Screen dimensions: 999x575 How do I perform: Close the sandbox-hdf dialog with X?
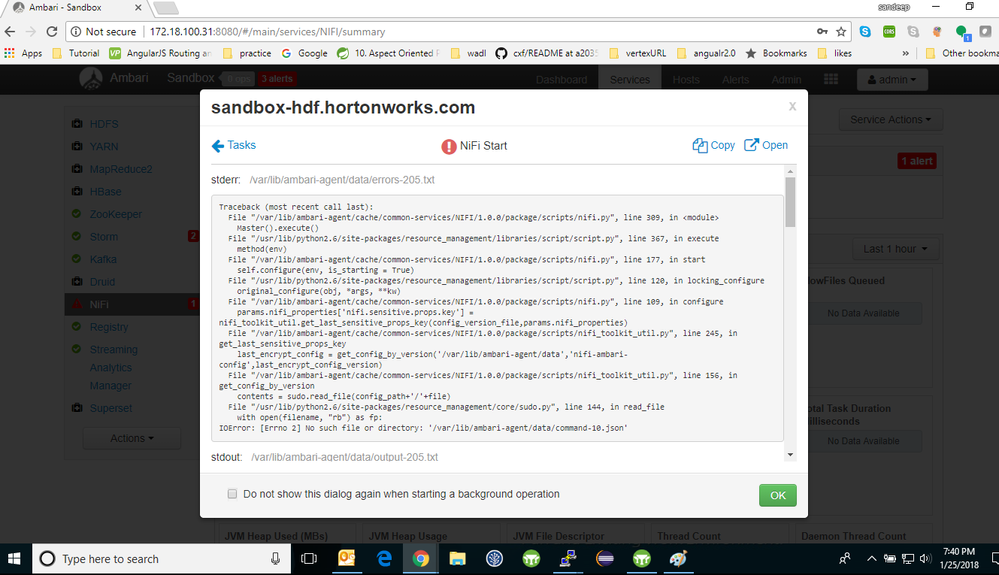[792, 106]
